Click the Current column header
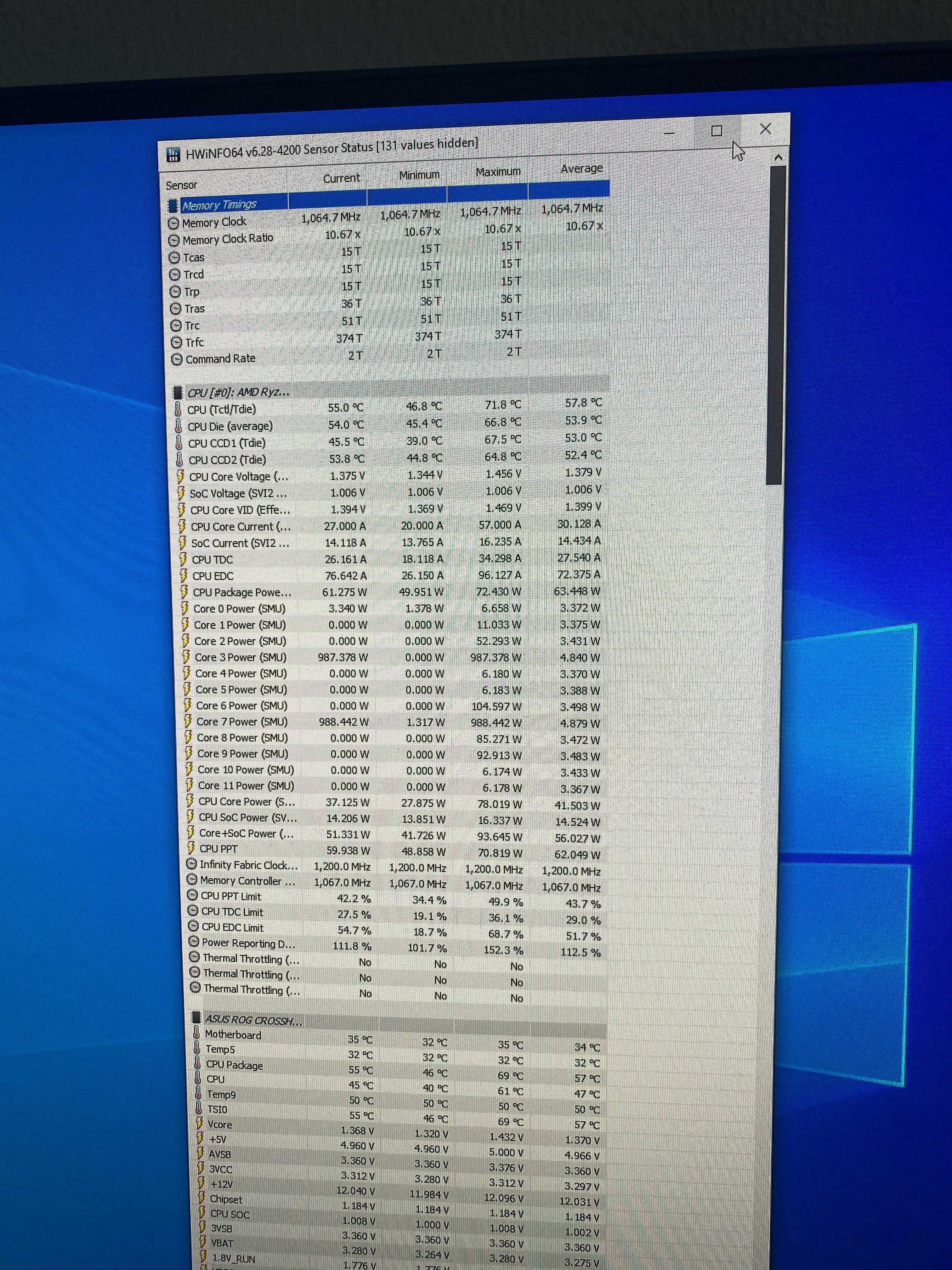 [342, 179]
